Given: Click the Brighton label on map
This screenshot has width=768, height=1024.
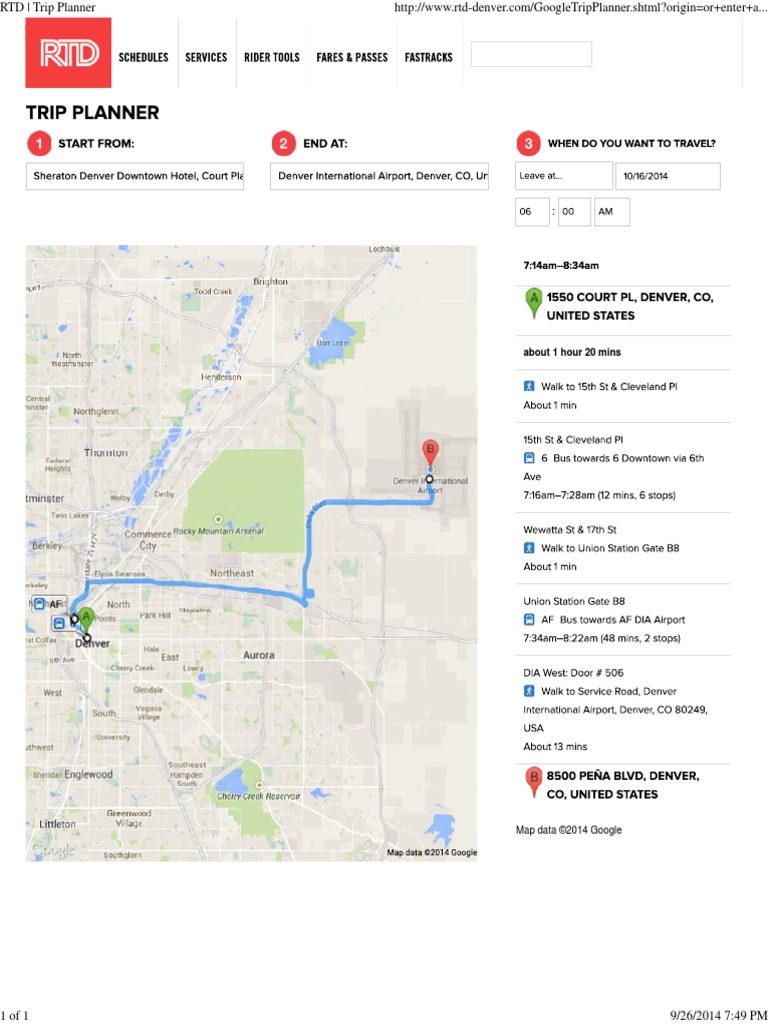Looking at the screenshot, I should pos(270,281).
